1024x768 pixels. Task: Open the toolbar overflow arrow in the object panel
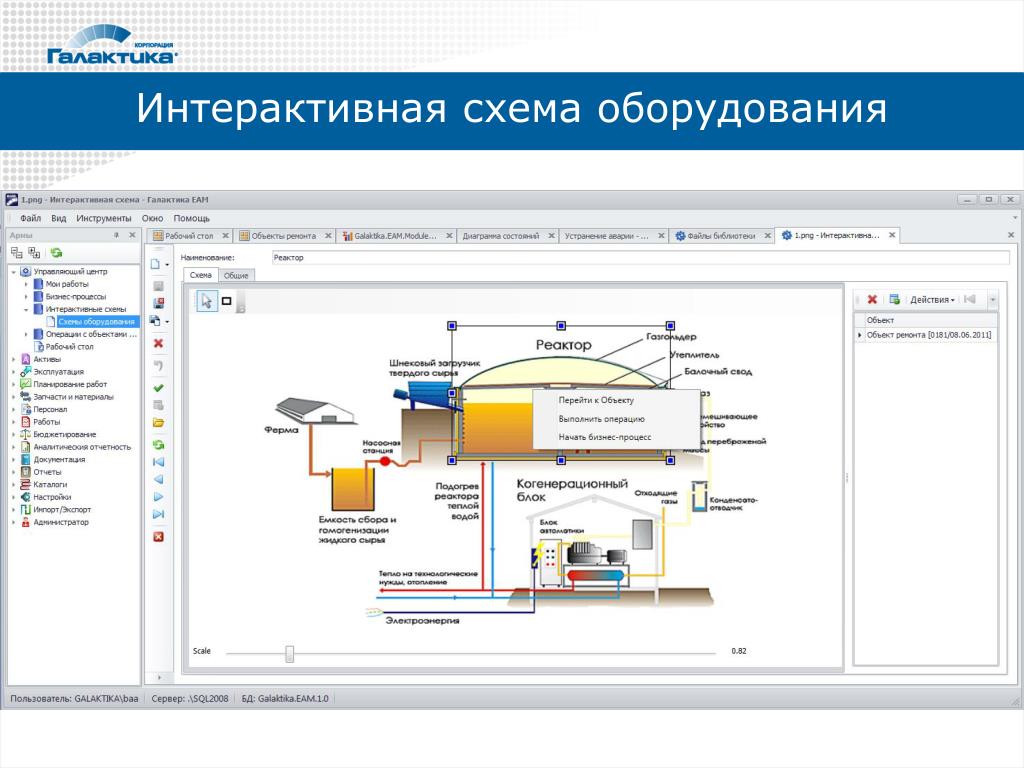(992, 300)
